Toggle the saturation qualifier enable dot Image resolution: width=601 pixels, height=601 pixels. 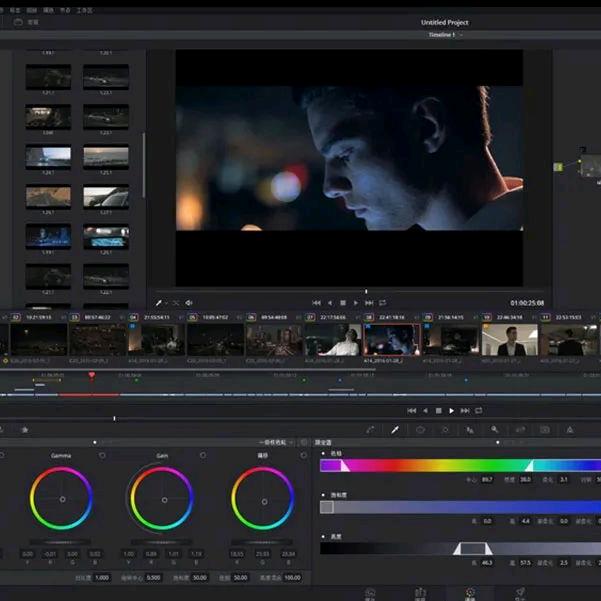[x=323, y=494]
